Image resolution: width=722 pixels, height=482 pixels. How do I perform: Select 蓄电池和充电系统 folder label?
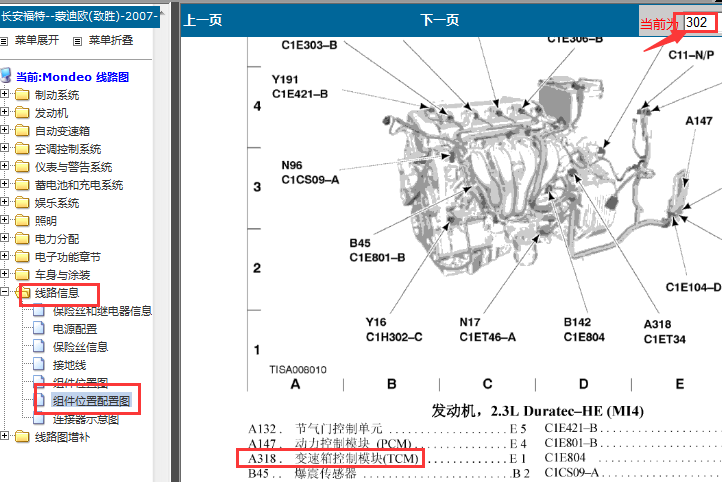(x=79, y=185)
